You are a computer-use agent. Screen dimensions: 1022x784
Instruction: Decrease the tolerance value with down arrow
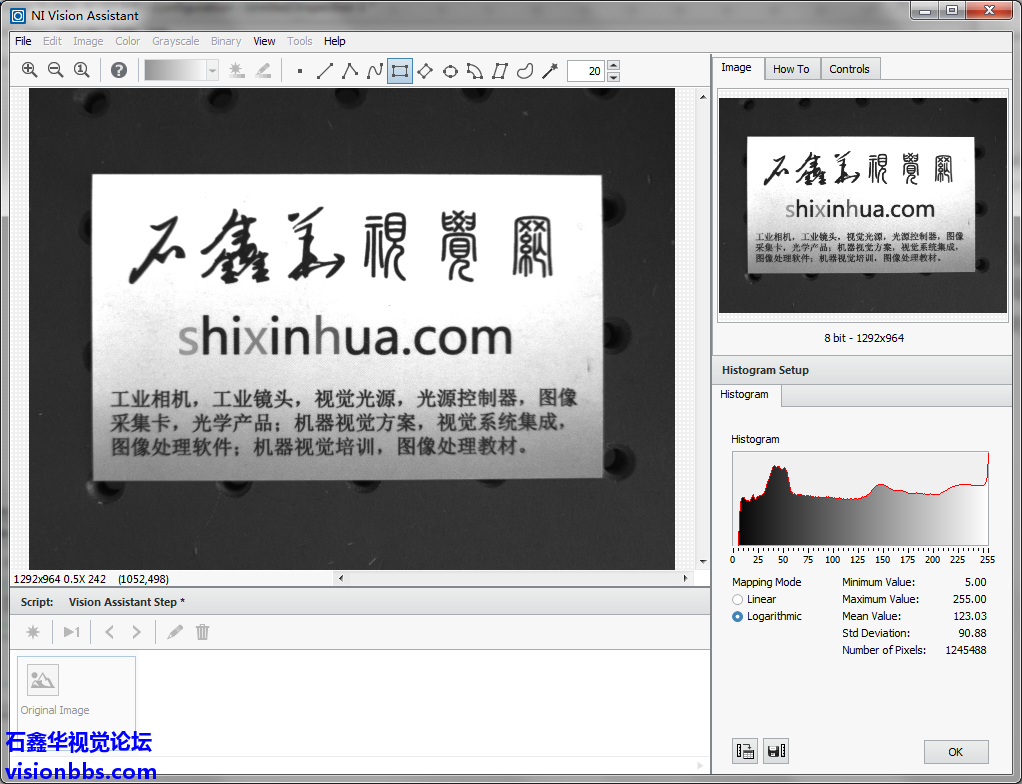613,76
